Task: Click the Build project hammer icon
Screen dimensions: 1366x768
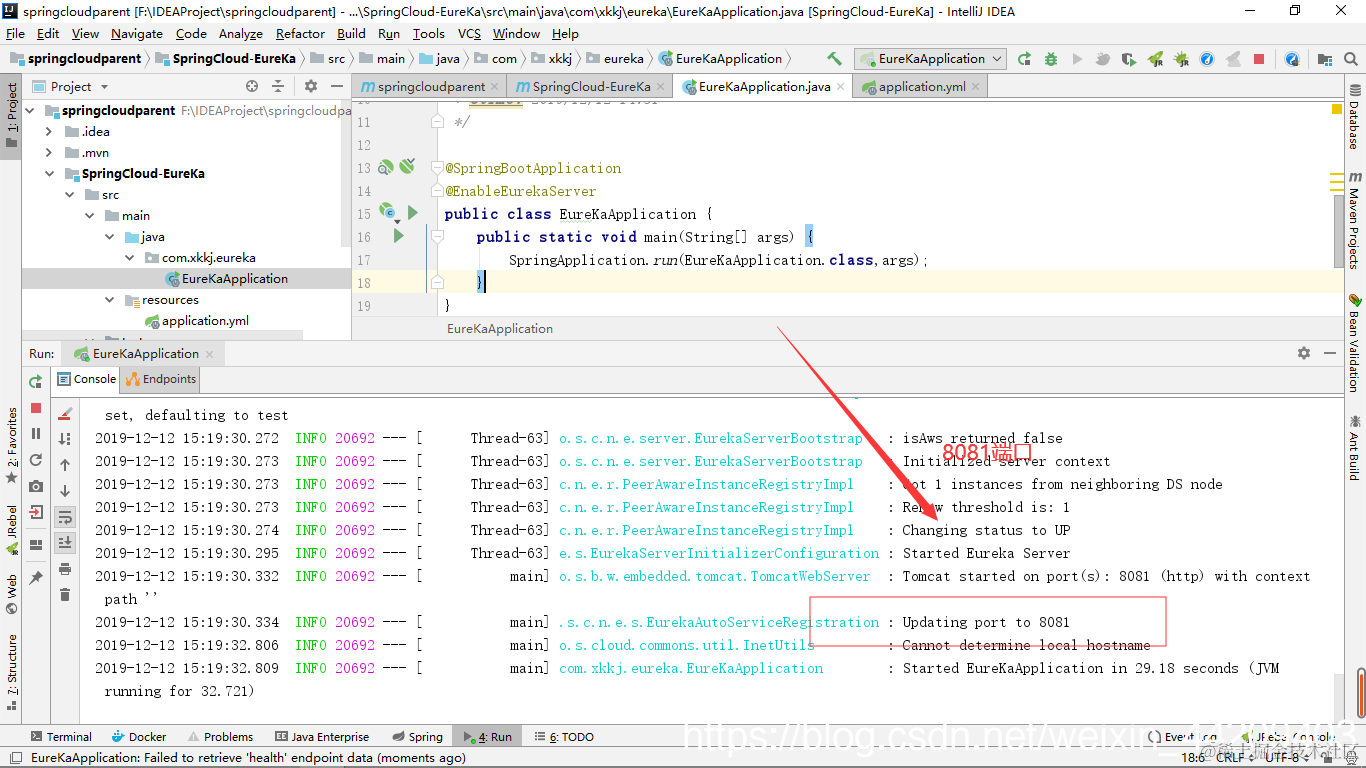Action: [834, 59]
